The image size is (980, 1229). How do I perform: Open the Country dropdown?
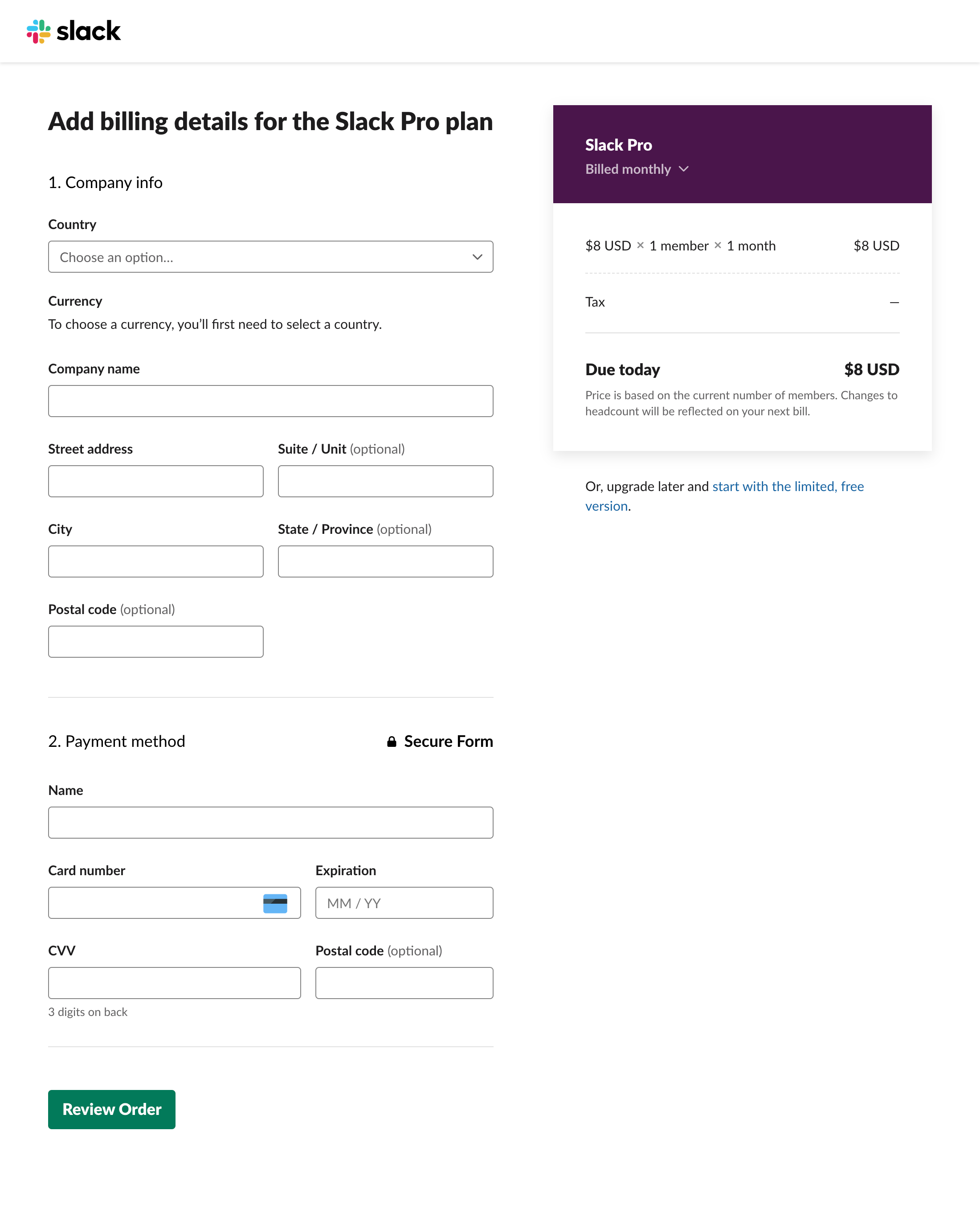[x=271, y=257]
